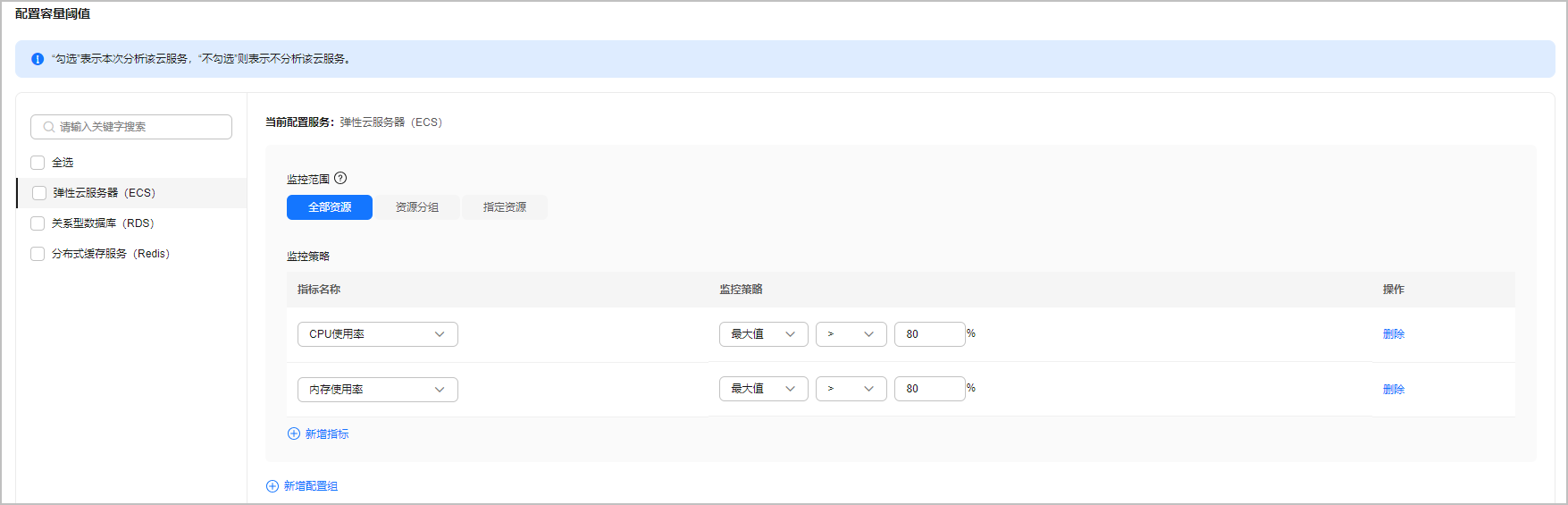1568x505 pixels.
Task: Expand the 内存使用率 metric dropdown
Action: click(x=378, y=390)
